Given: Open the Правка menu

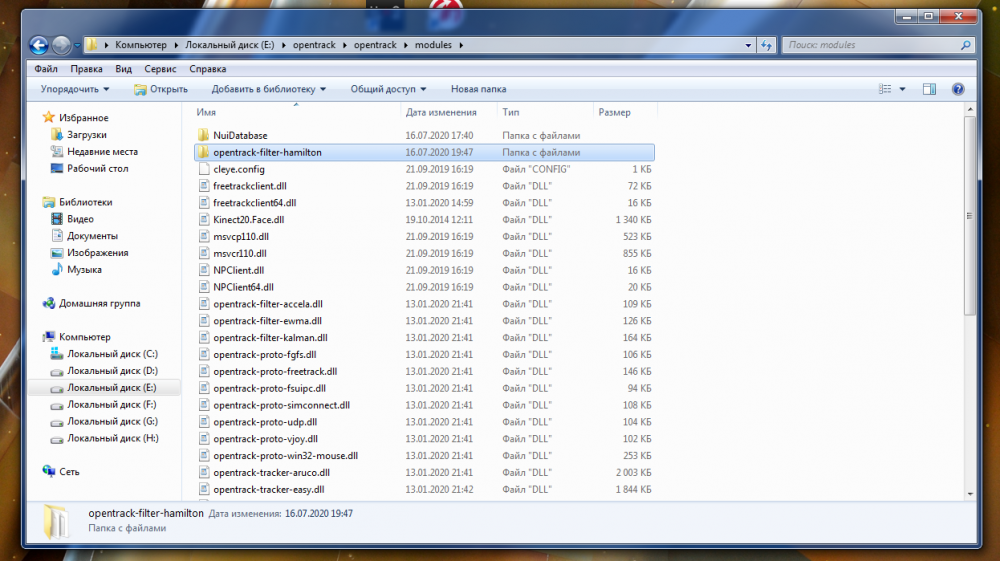Looking at the screenshot, I should [x=86, y=69].
